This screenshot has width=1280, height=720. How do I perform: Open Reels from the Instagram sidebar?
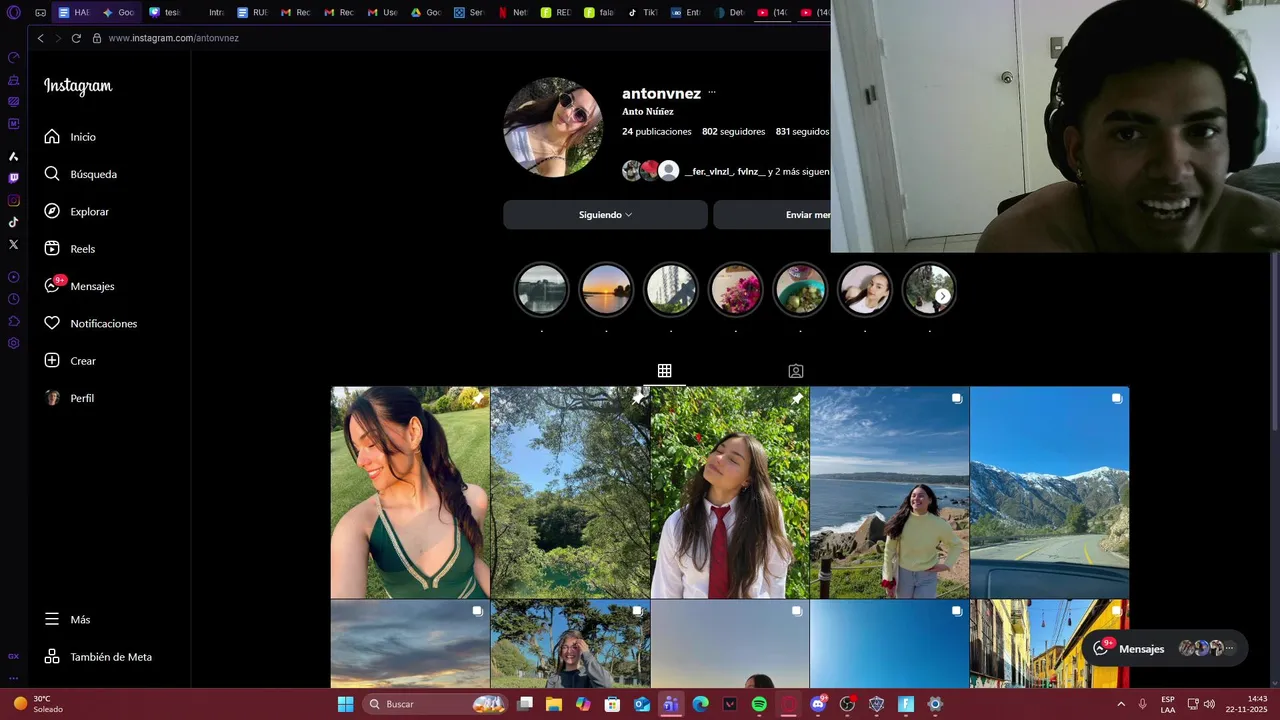point(70,249)
